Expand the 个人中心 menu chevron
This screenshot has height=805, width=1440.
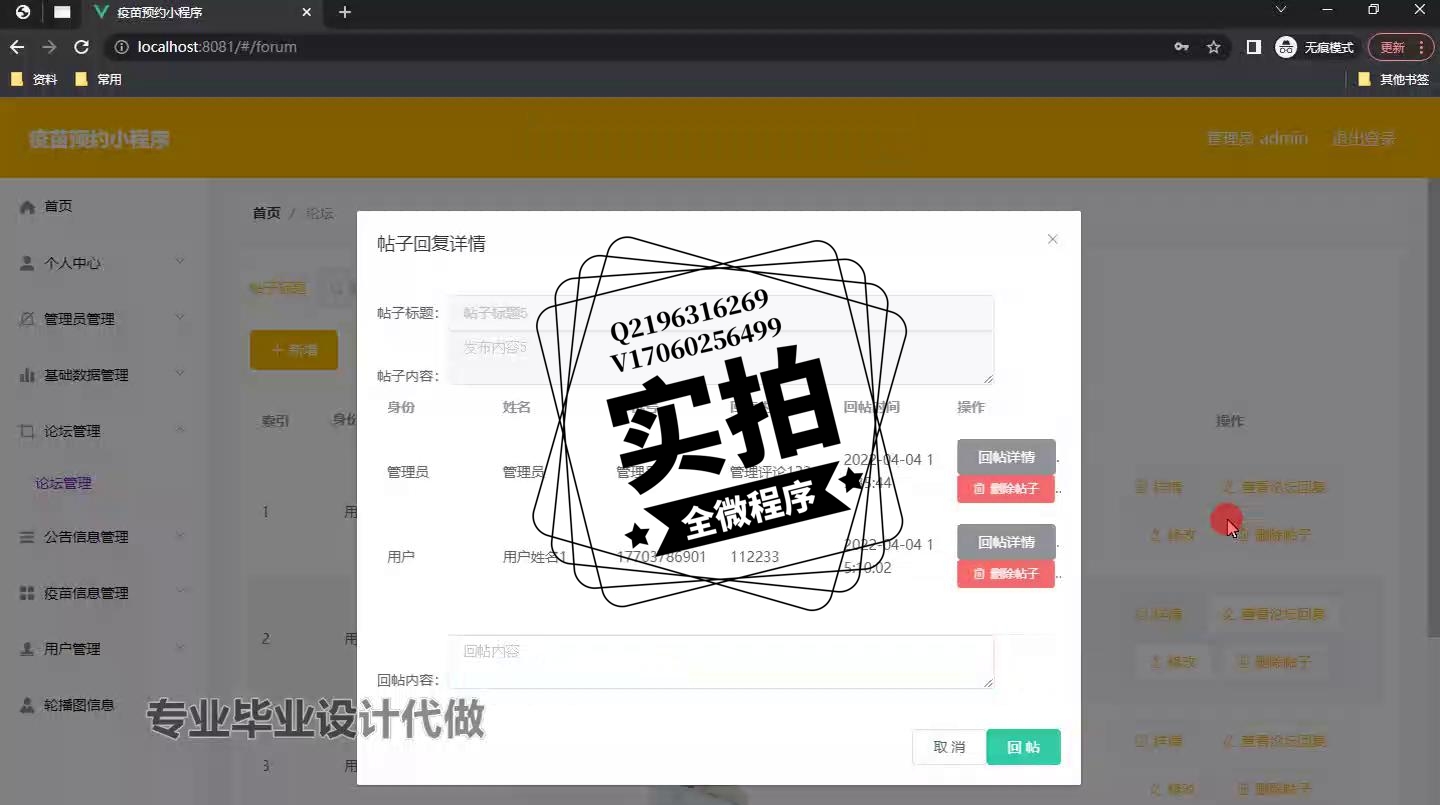coord(180,261)
